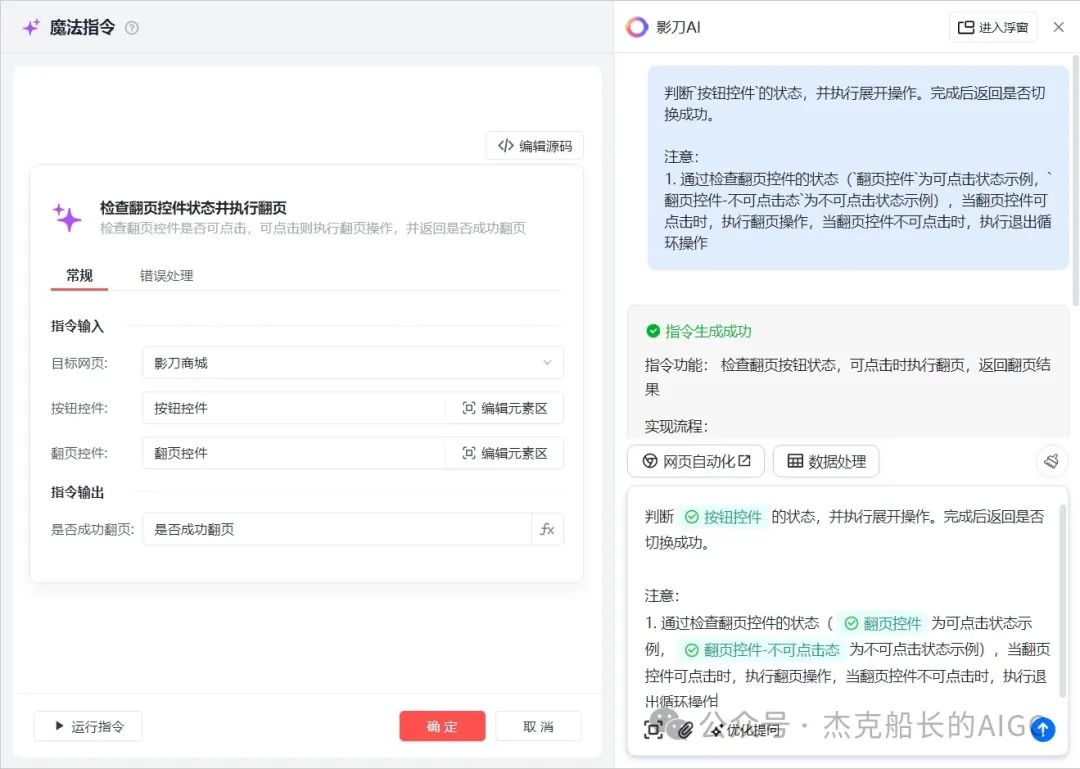The width and height of the screenshot is (1080, 769).
Task: Click the chat panel vertical scrollbar
Action: (1075, 181)
